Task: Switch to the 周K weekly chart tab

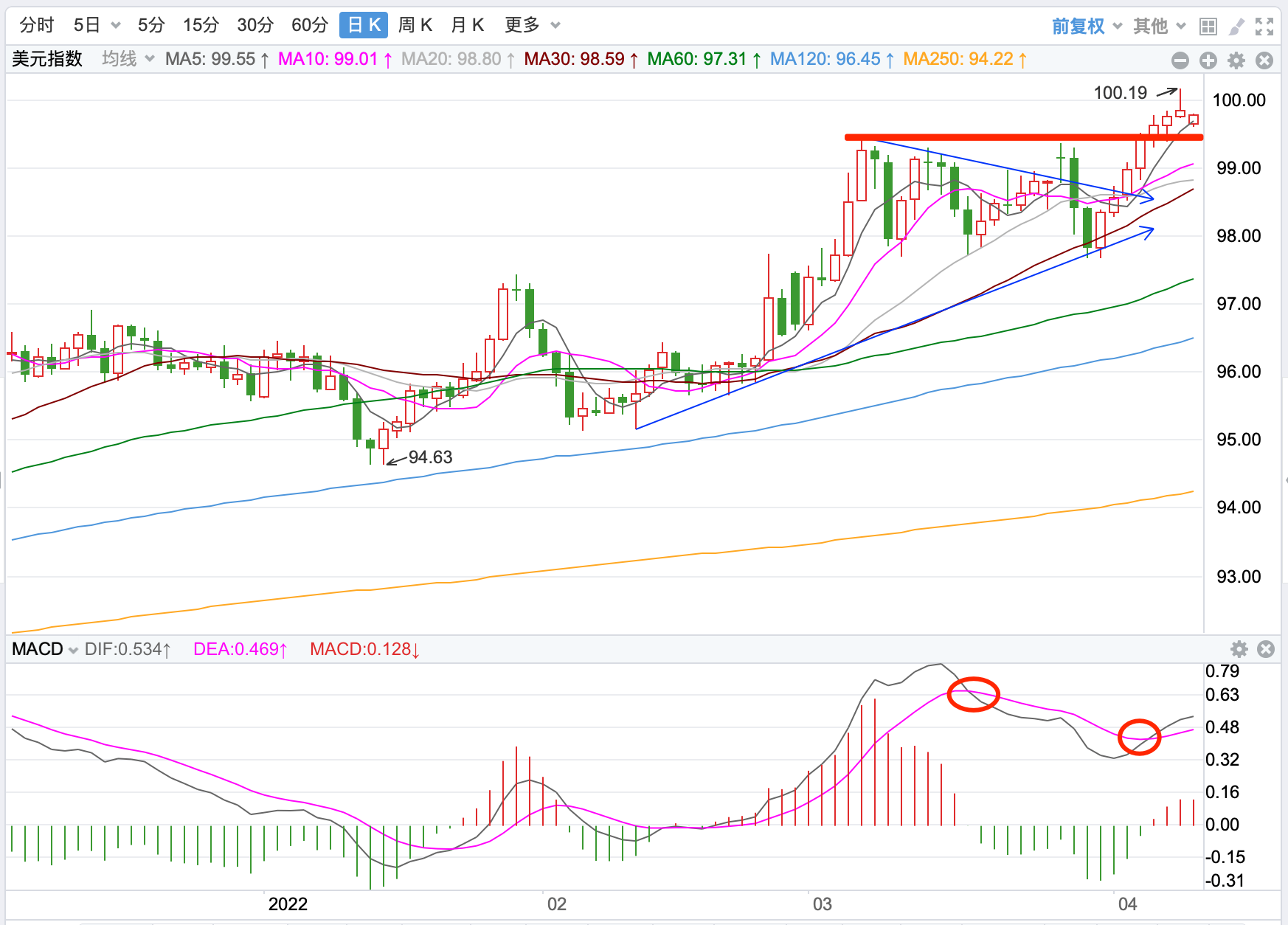Action: [x=415, y=25]
